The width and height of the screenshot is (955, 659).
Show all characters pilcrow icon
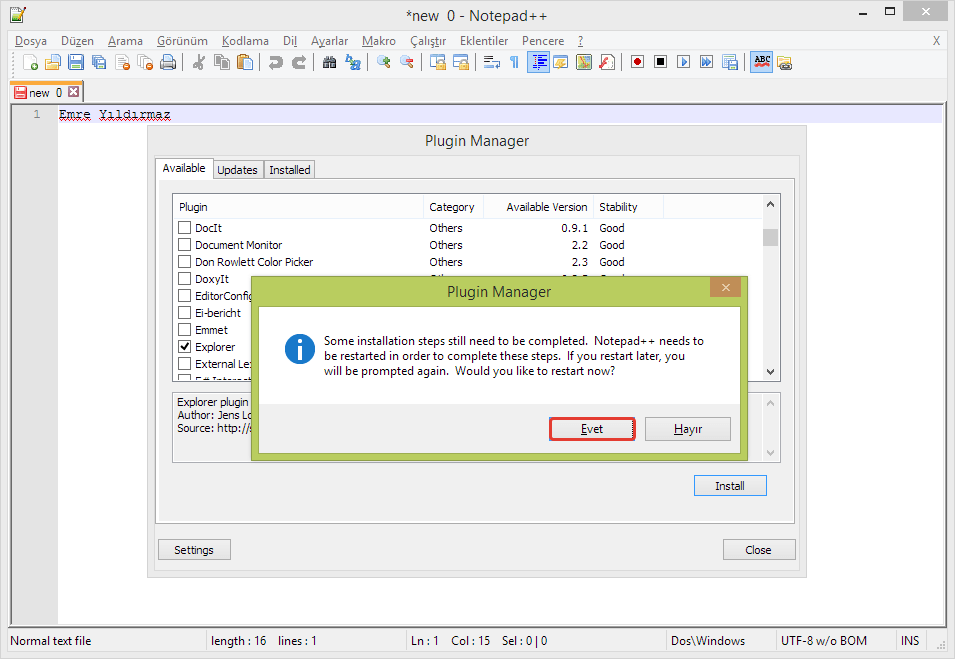[x=514, y=62]
